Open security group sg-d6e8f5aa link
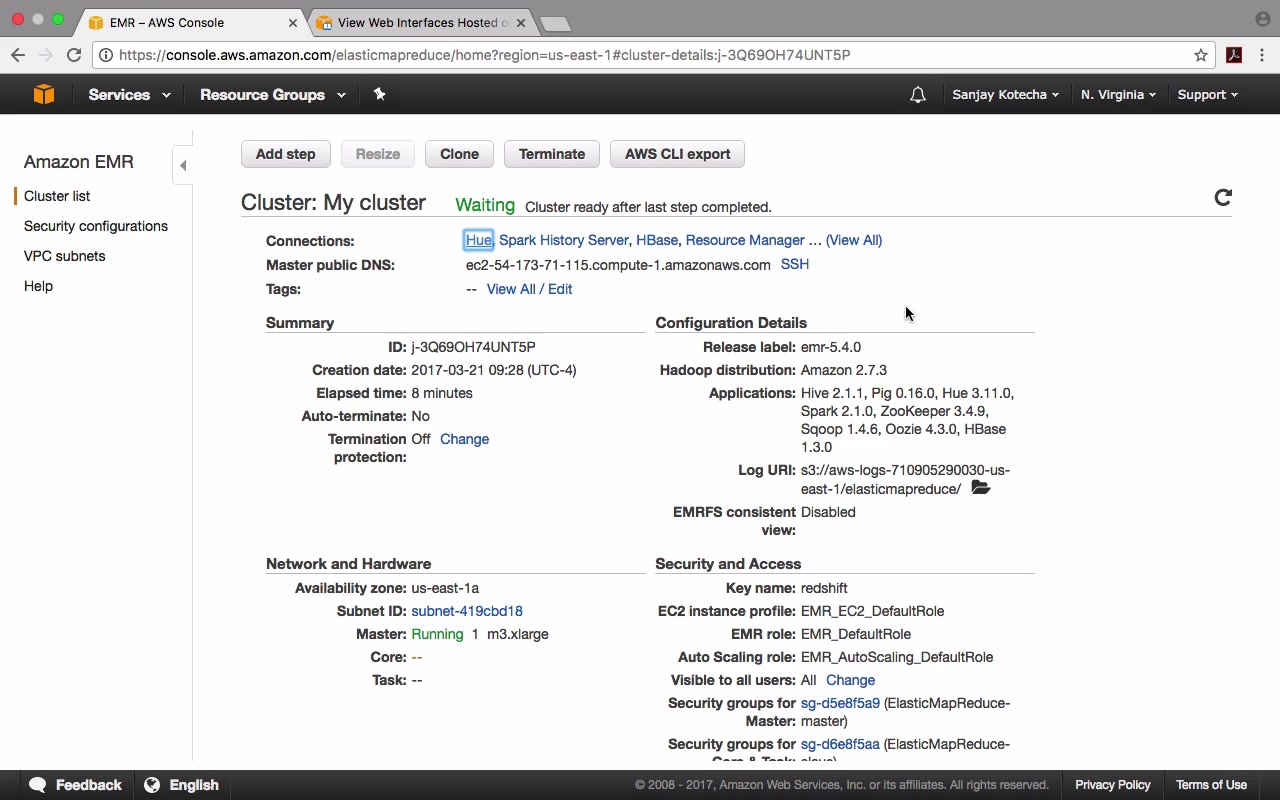The image size is (1280, 800). [x=840, y=744]
